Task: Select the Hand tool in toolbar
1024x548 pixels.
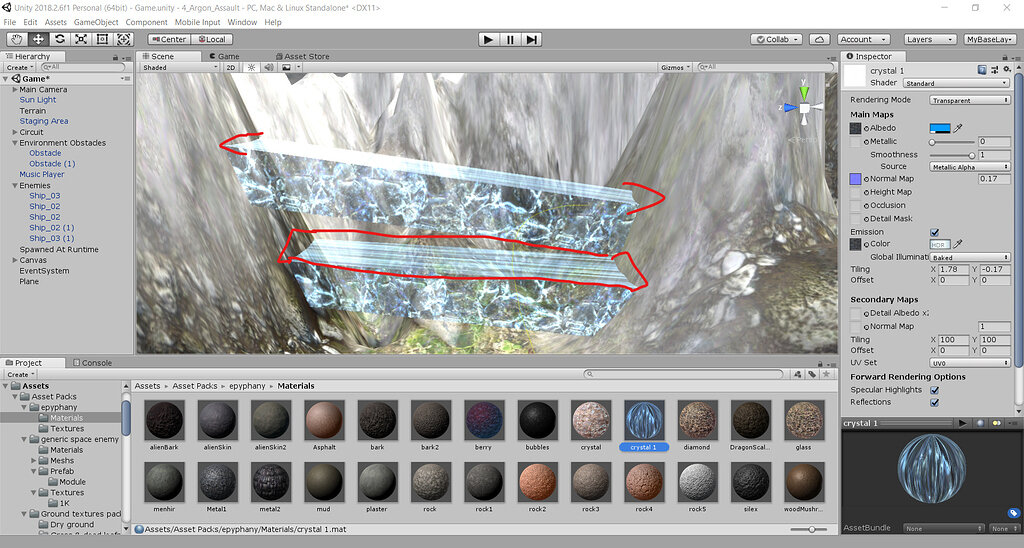Action: click(16, 39)
